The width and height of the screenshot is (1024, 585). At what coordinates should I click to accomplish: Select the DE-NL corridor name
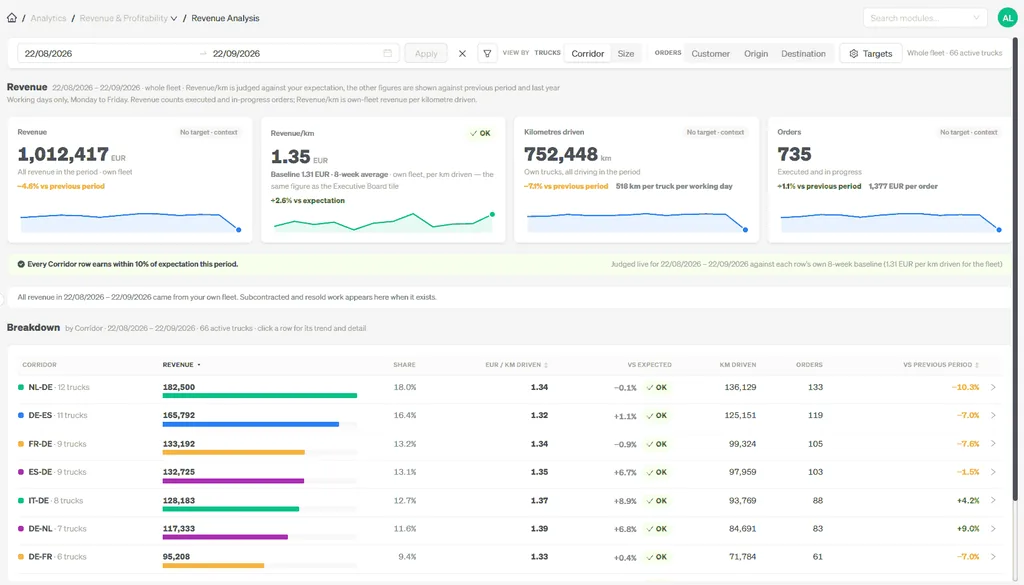click(40, 529)
